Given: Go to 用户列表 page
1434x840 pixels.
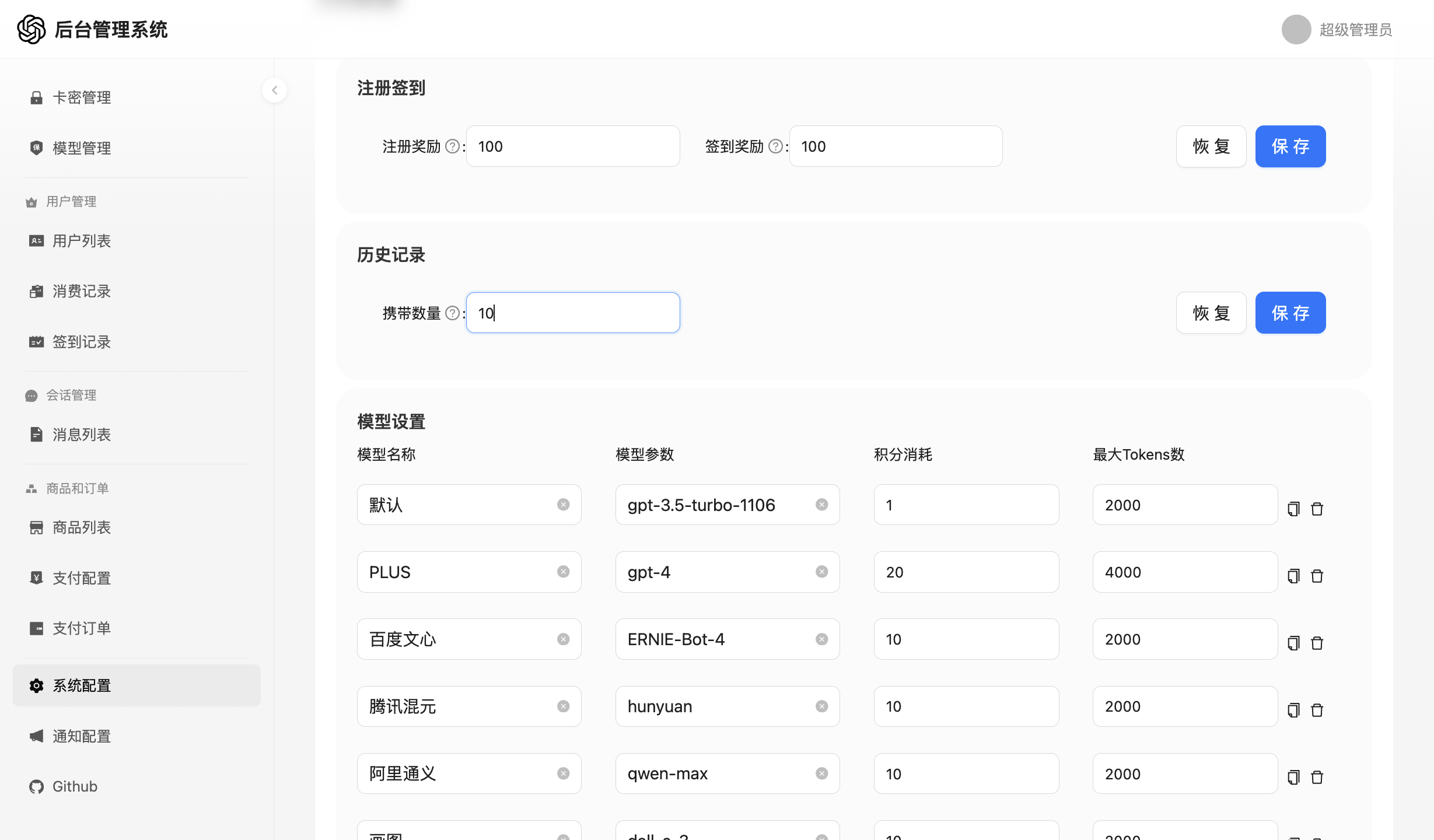Looking at the screenshot, I should click(x=82, y=241).
